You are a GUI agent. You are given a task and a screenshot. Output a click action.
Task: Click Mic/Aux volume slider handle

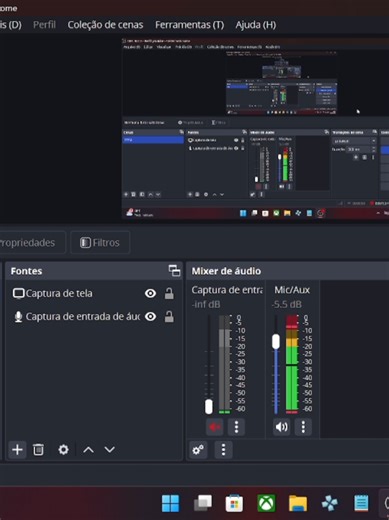point(276,342)
